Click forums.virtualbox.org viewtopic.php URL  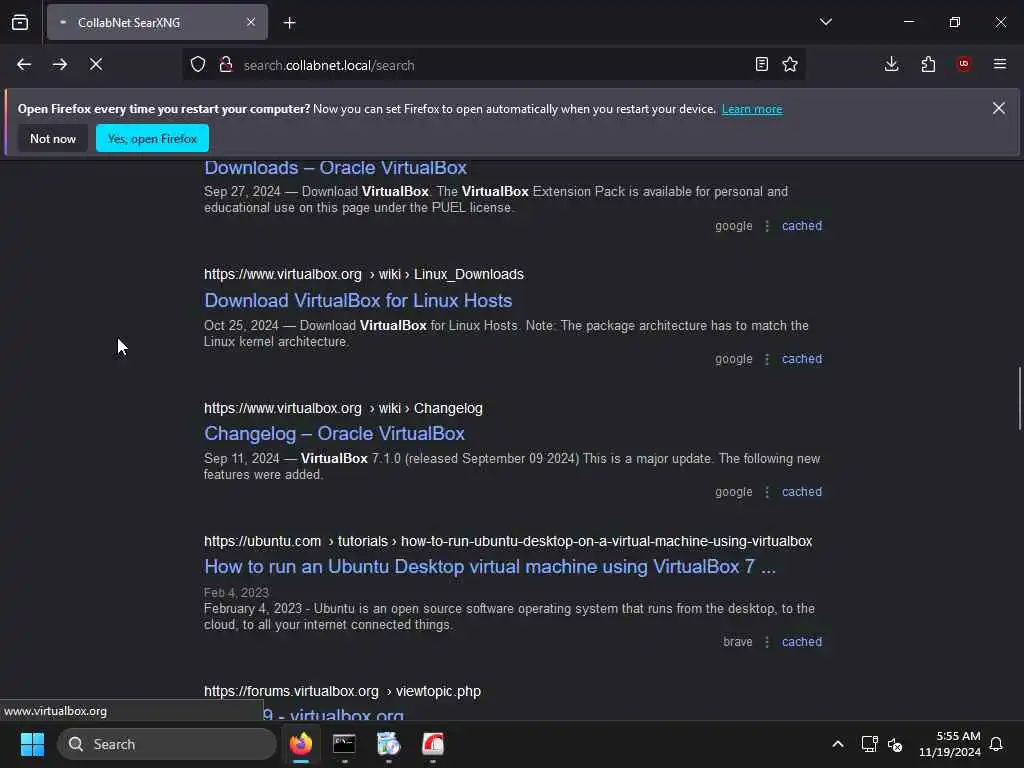point(342,691)
